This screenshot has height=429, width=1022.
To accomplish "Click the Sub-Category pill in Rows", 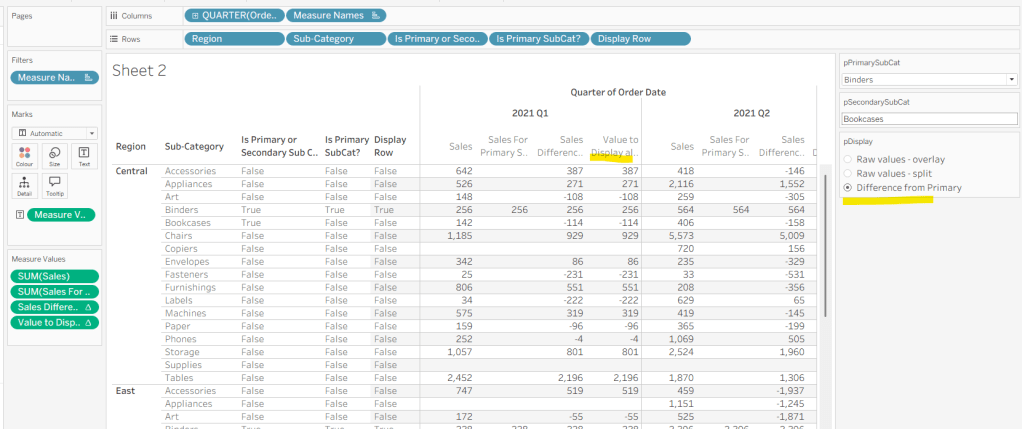I will [x=336, y=39].
